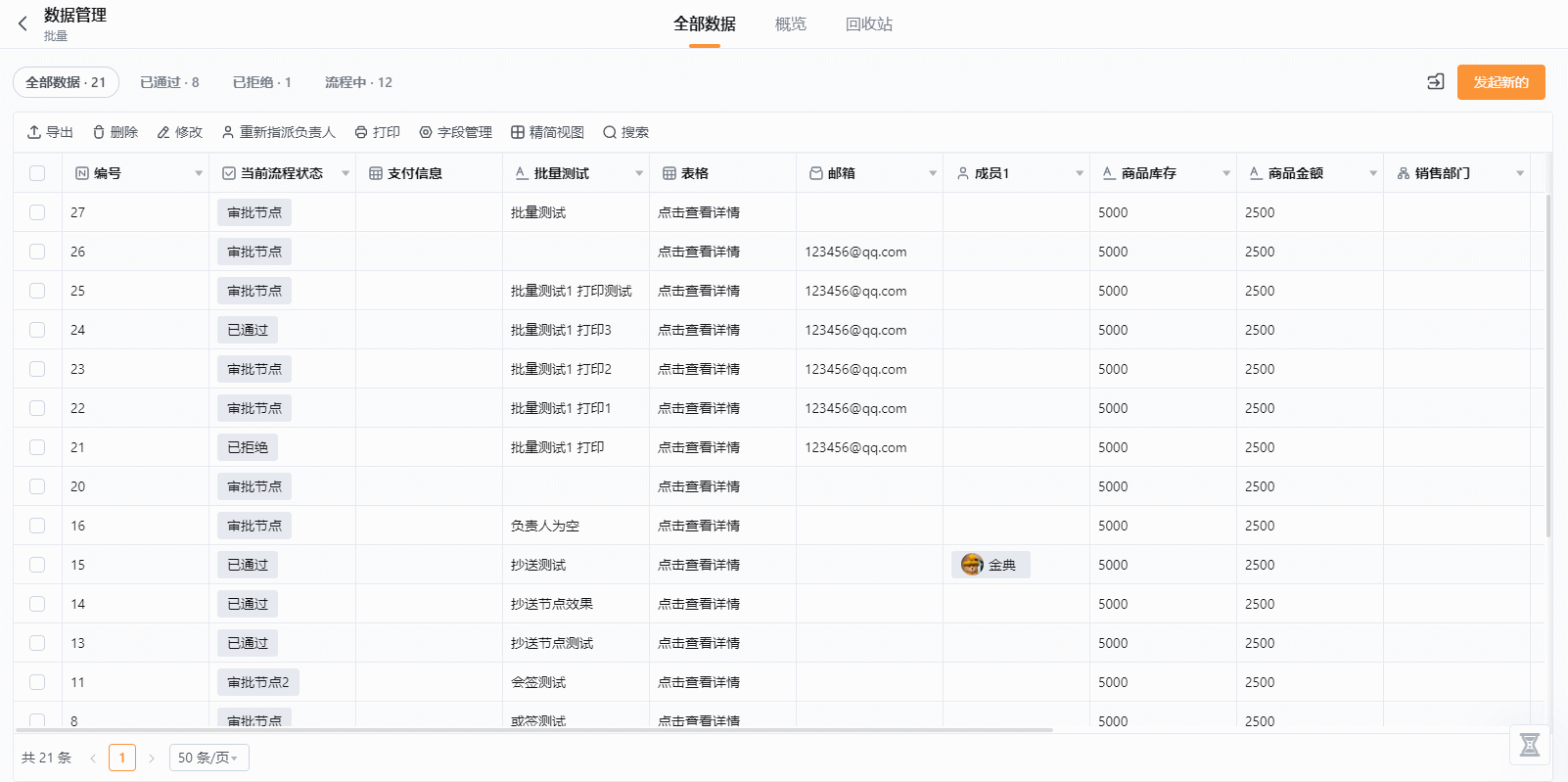Click the 表格 column header
Viewport: 1568px width, 782px height.
point(722,173)
